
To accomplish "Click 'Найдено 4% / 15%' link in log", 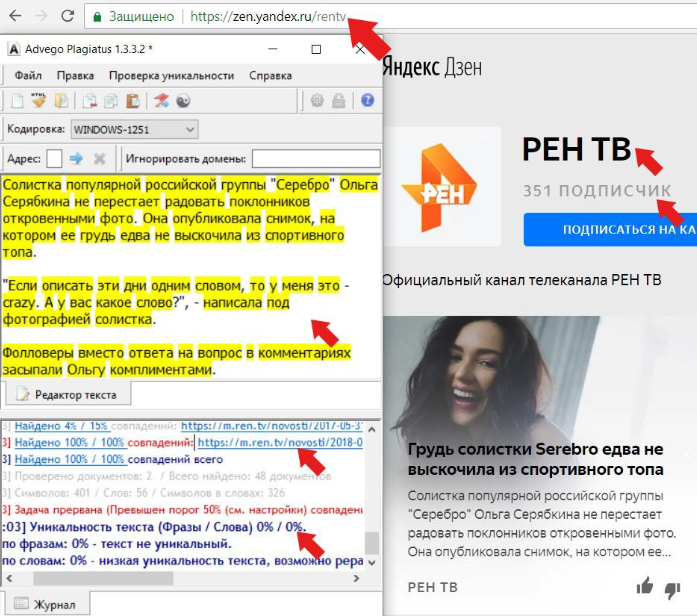I will pyautogui.click(x=61, y=426).
